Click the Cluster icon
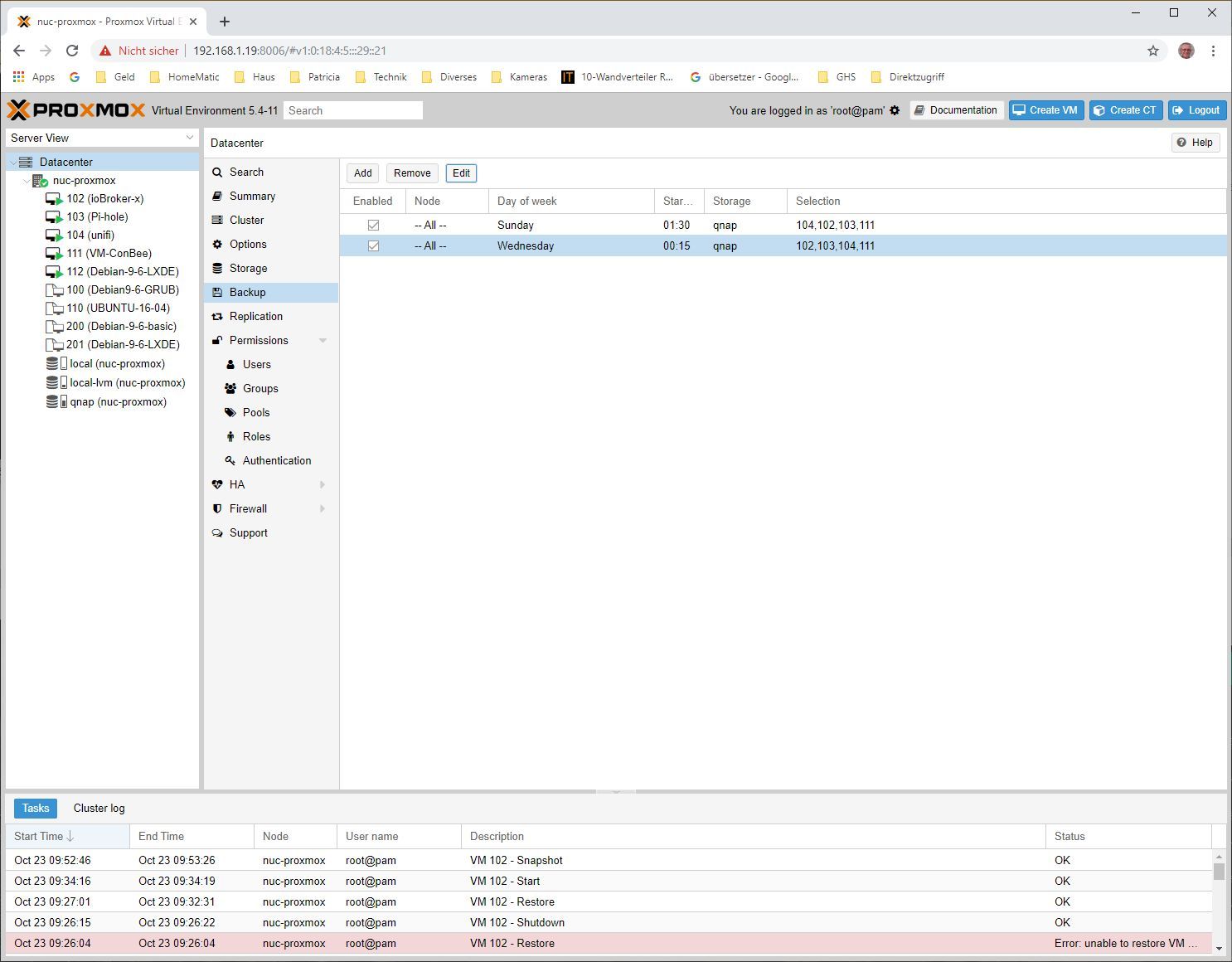The width and height of the screenshot is (1232, 962). [x=217, y=220]
